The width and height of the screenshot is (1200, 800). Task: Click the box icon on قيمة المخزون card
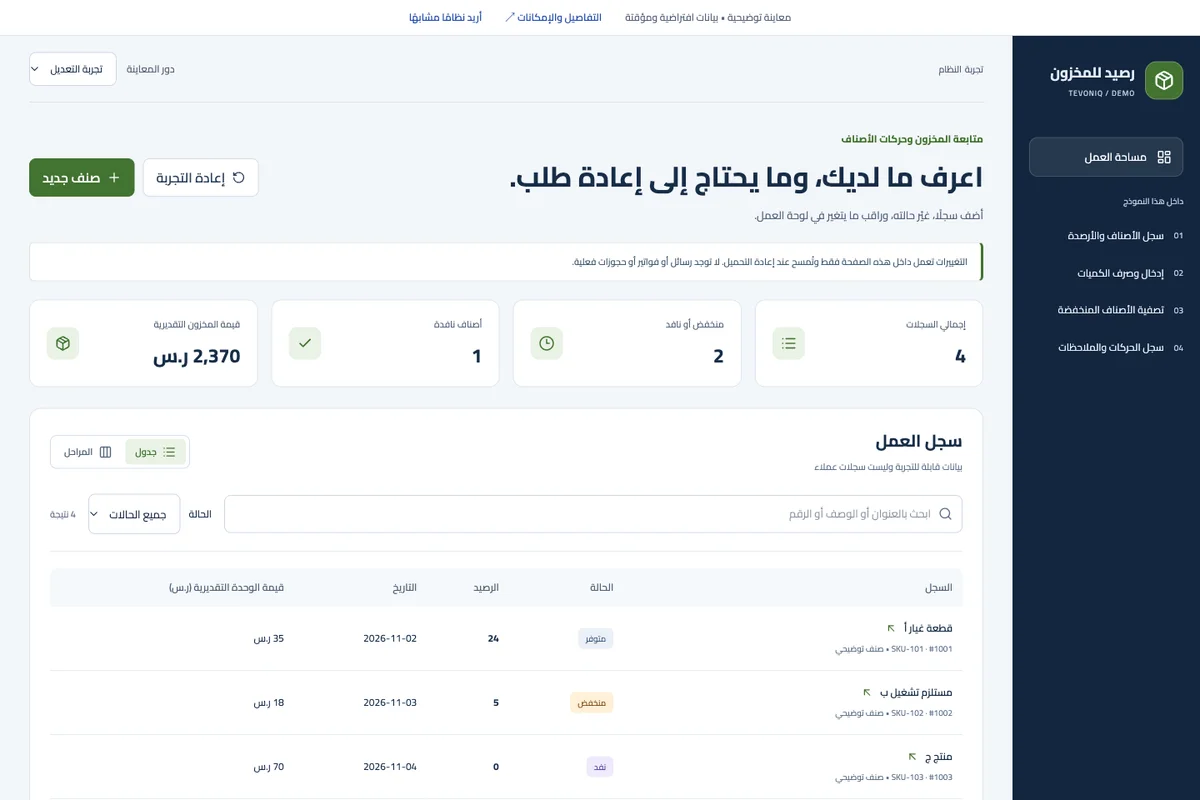coord(63,343)
